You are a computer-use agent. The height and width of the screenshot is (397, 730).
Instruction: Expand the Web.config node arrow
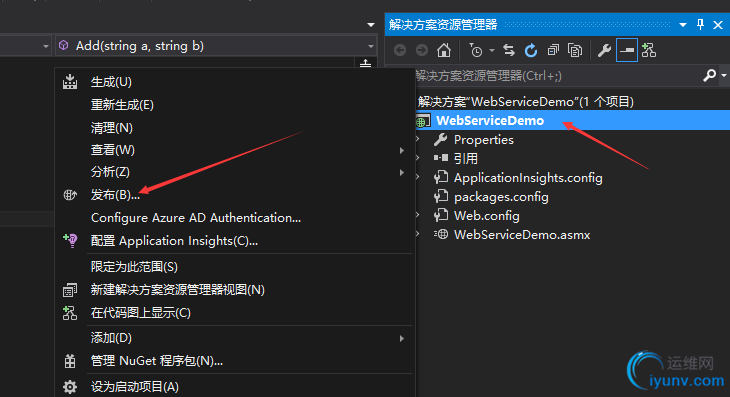(418, 215)
